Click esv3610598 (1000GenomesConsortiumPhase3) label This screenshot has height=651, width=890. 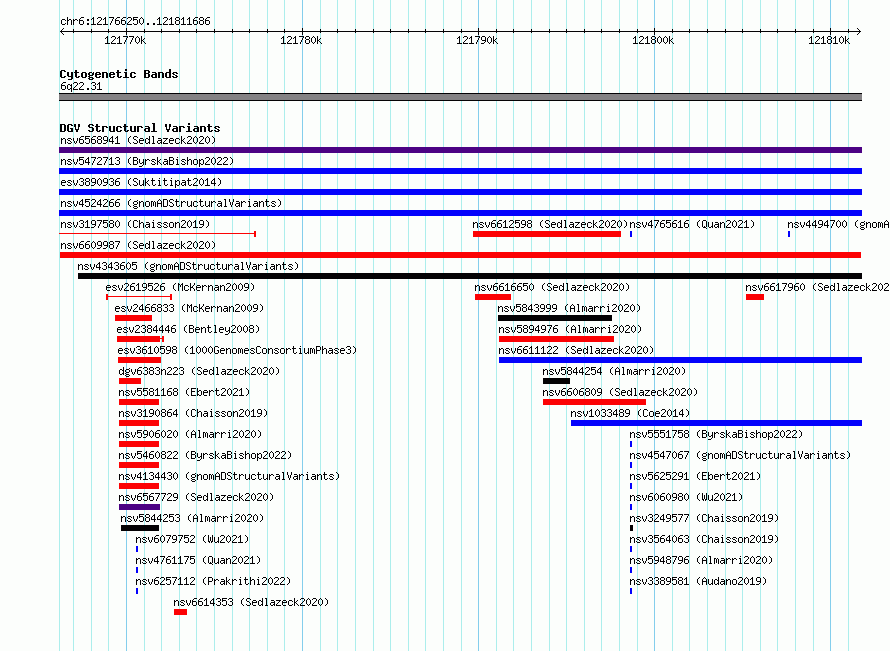tap(237, 350)
